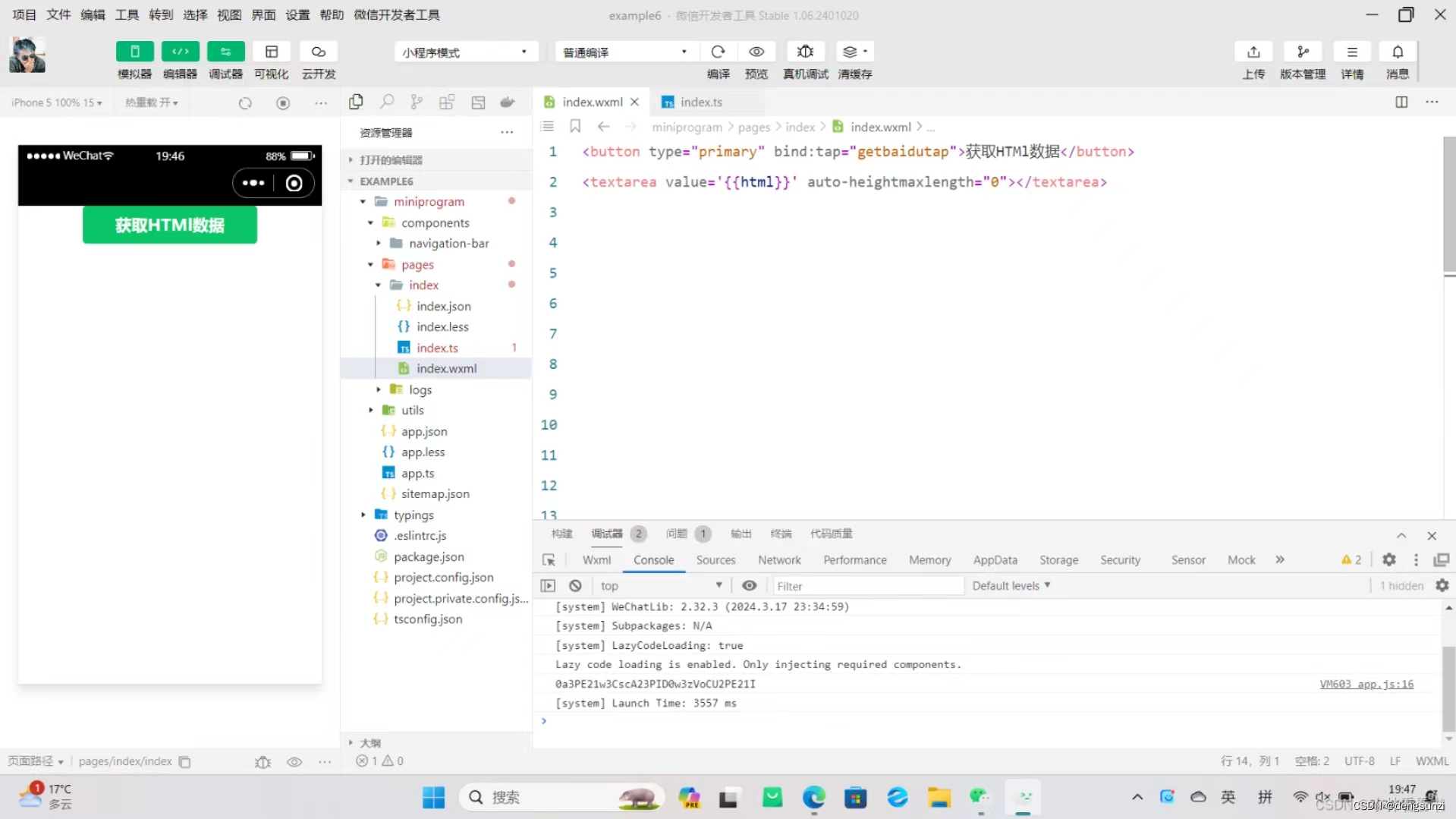Toggle the 编辑器 editor panel
Viewport: 1456px width, 819px height.
pos(180,52)
